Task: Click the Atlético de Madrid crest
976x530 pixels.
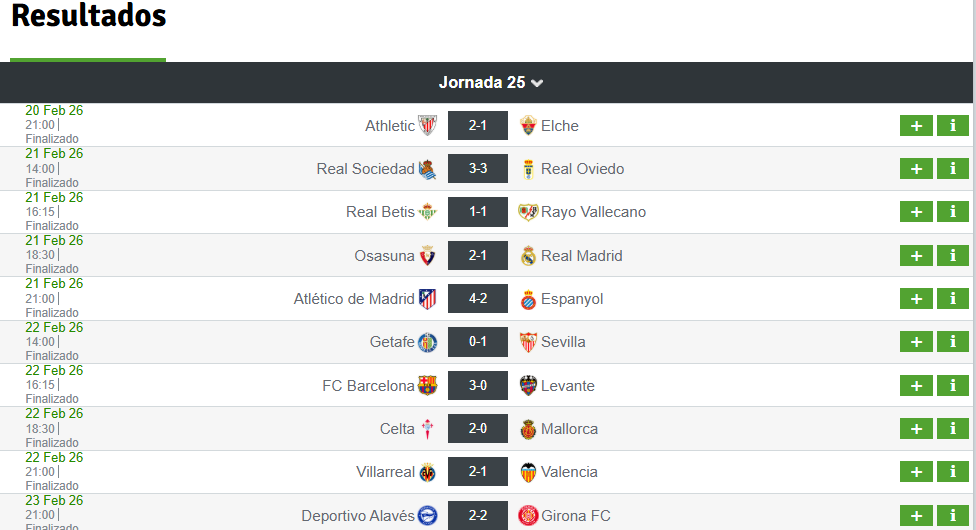Action: click(x=427, y=299)
